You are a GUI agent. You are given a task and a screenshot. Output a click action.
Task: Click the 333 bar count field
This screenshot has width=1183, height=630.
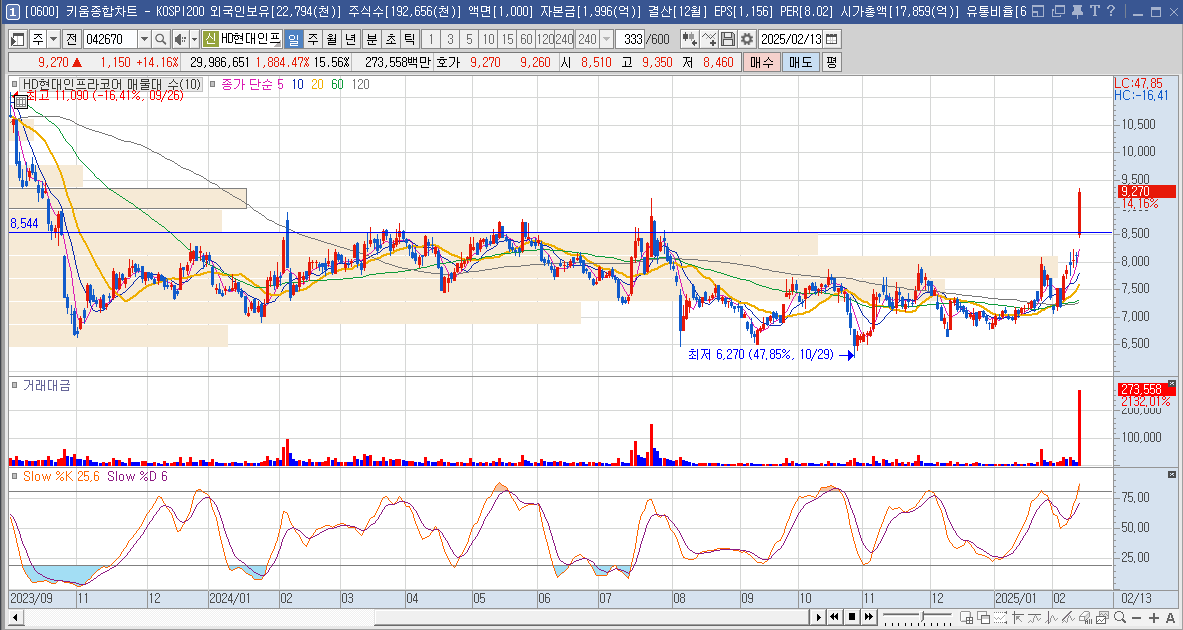click(629, 39)
